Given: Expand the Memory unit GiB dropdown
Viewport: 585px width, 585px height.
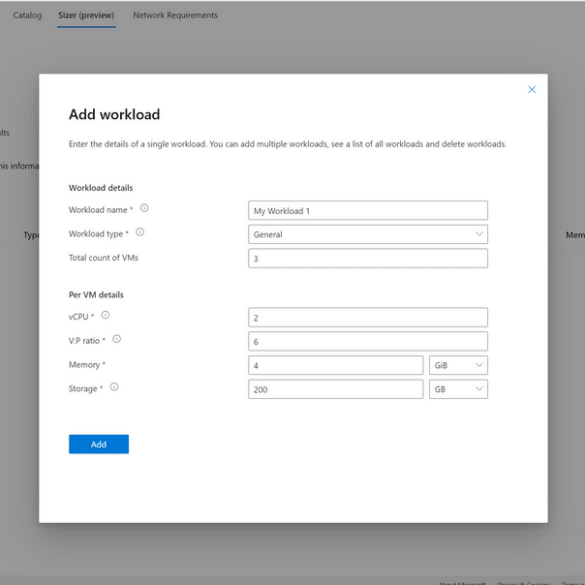Looking at the screenshot, I should pos(458,365).
